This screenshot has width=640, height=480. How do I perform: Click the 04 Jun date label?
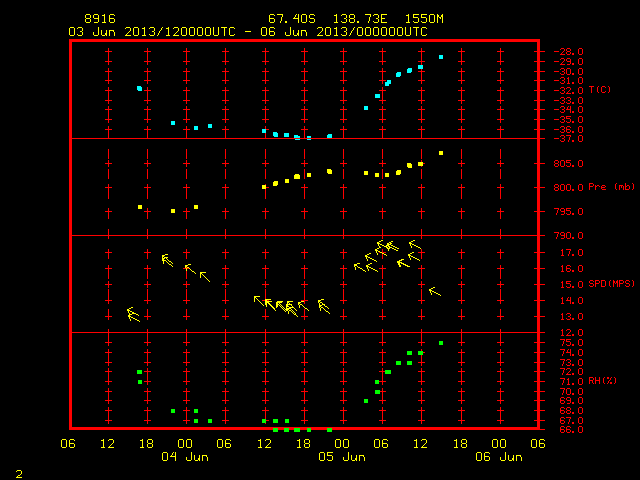tap(185, 457)
